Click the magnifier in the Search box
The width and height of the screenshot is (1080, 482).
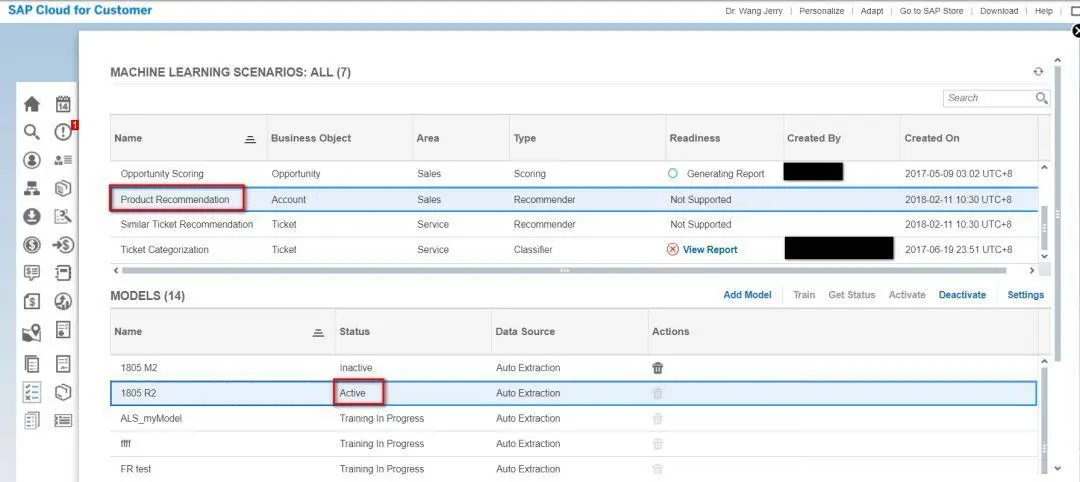click(1041, 98)
